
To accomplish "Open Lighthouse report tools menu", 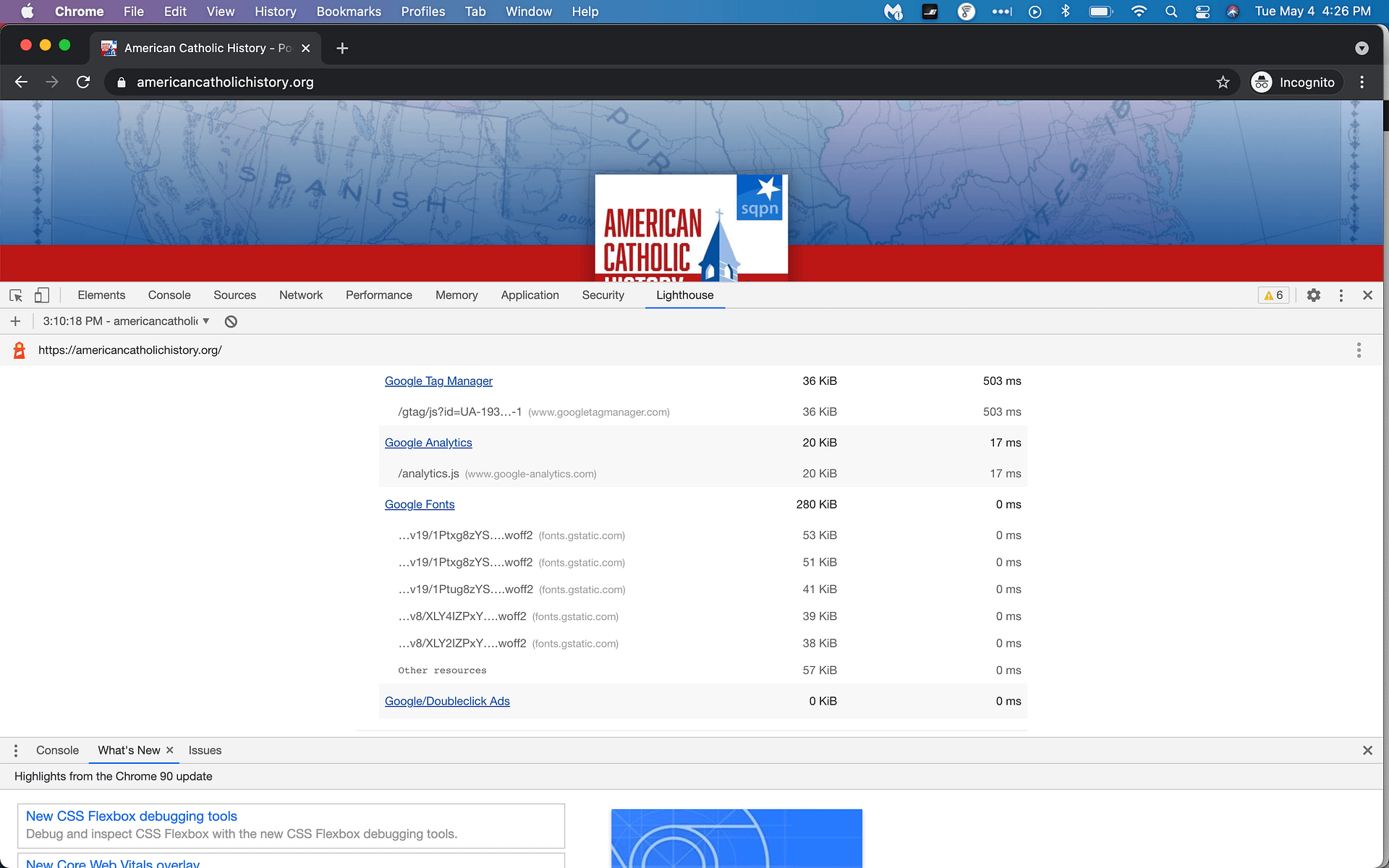I will point(1359,350).
